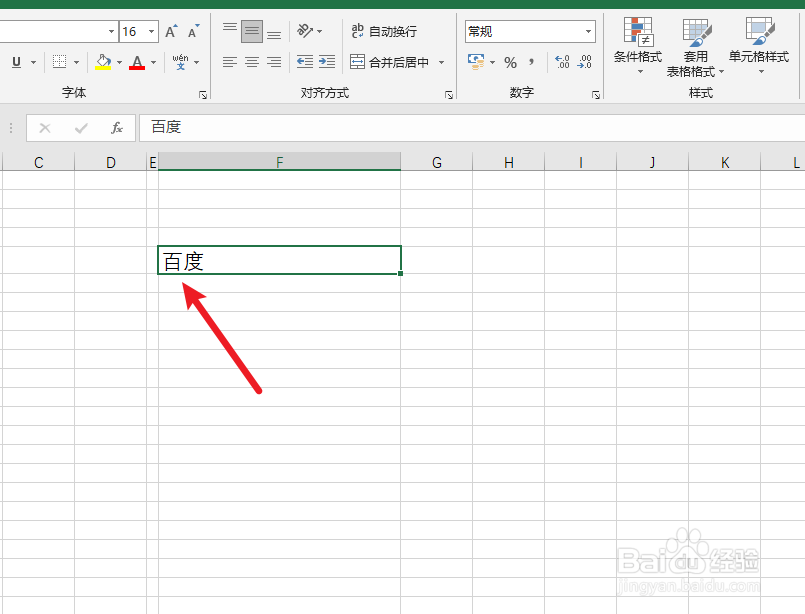
Task: Open 条件格式 conditional formatting
Action: click(638, 46)
